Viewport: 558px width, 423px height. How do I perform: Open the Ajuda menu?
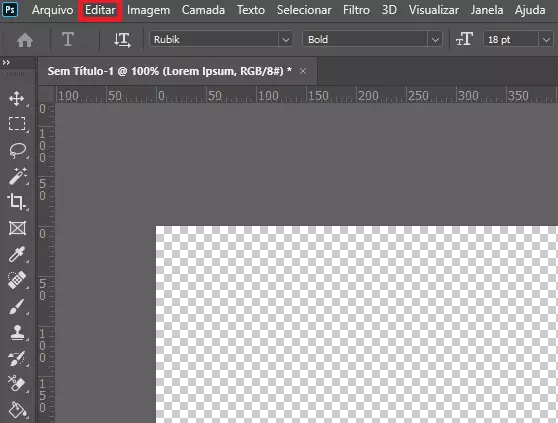(x=530, y=10)
